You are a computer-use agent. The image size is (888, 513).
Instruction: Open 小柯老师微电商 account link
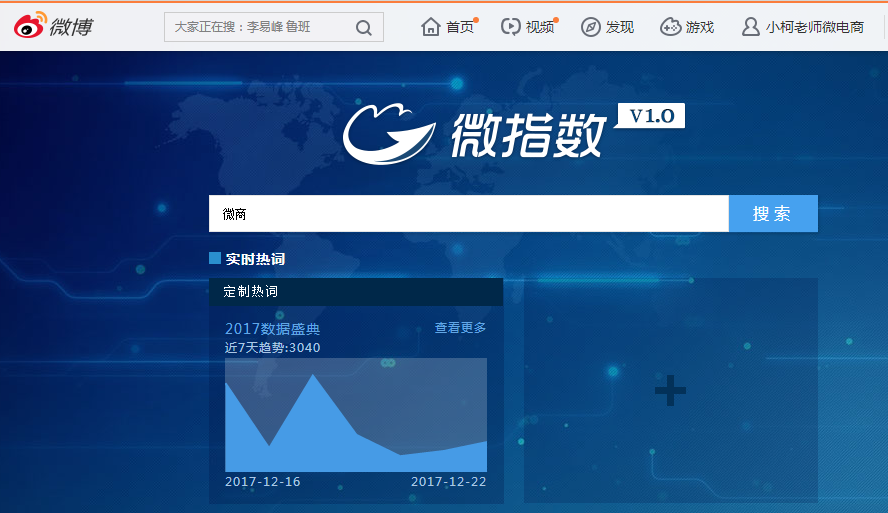(x=815, y=27)
